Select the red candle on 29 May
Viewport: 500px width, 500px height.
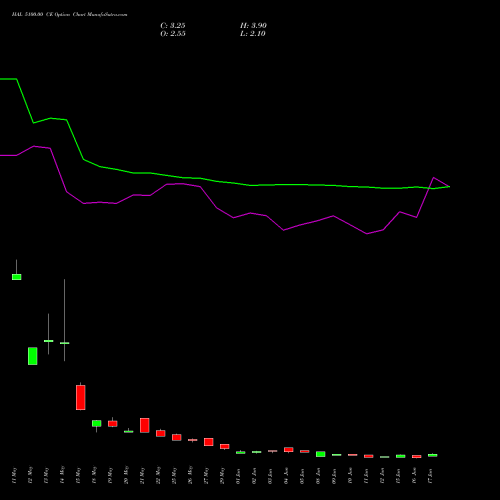click(225, 446)
